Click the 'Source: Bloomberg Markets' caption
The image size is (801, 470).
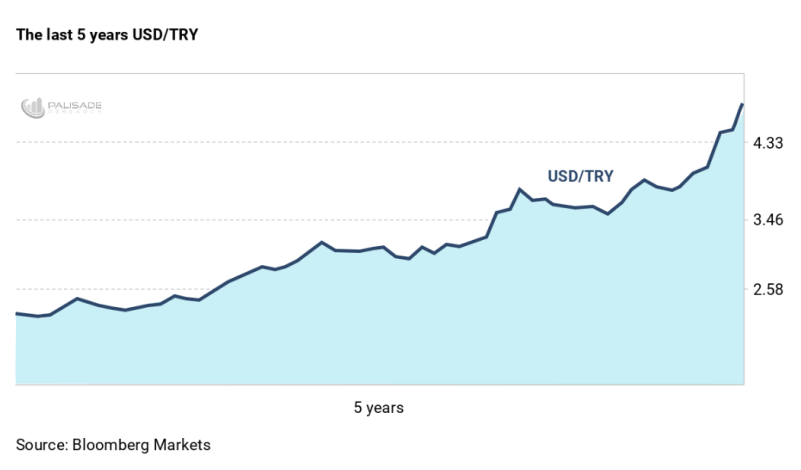click(114, 443)
